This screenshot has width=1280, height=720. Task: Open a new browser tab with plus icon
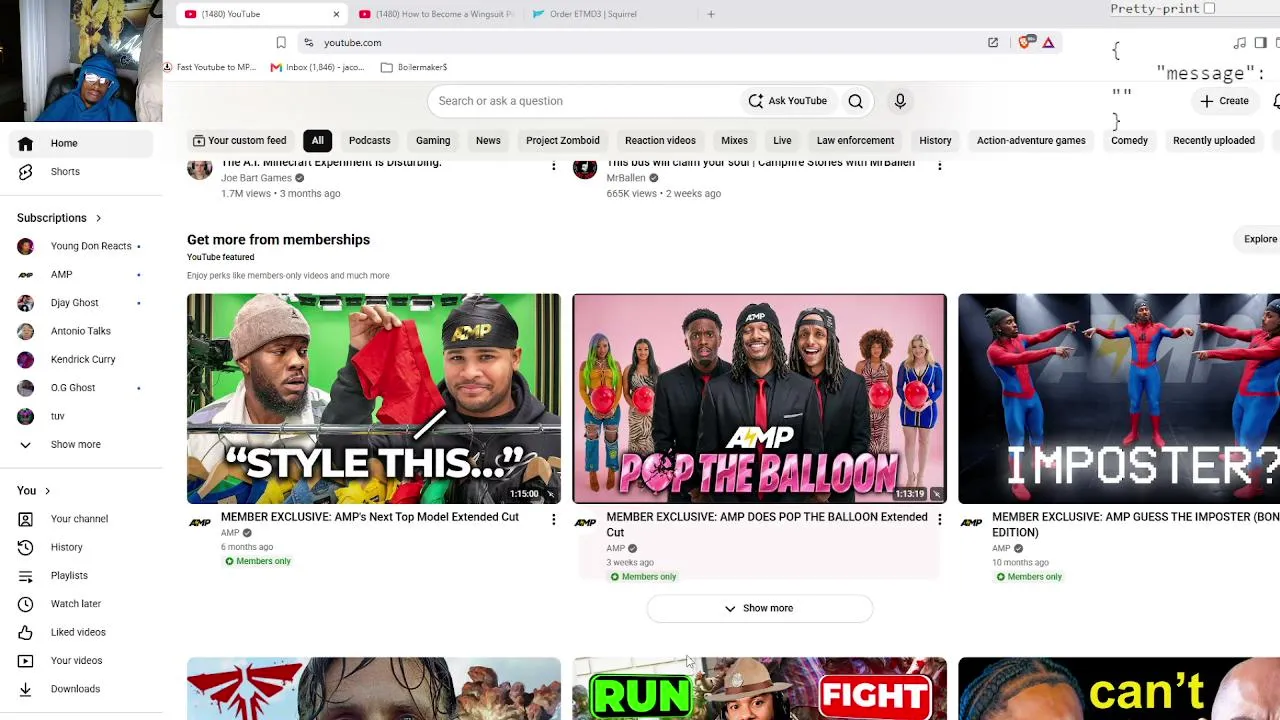[x=711, y=14]
